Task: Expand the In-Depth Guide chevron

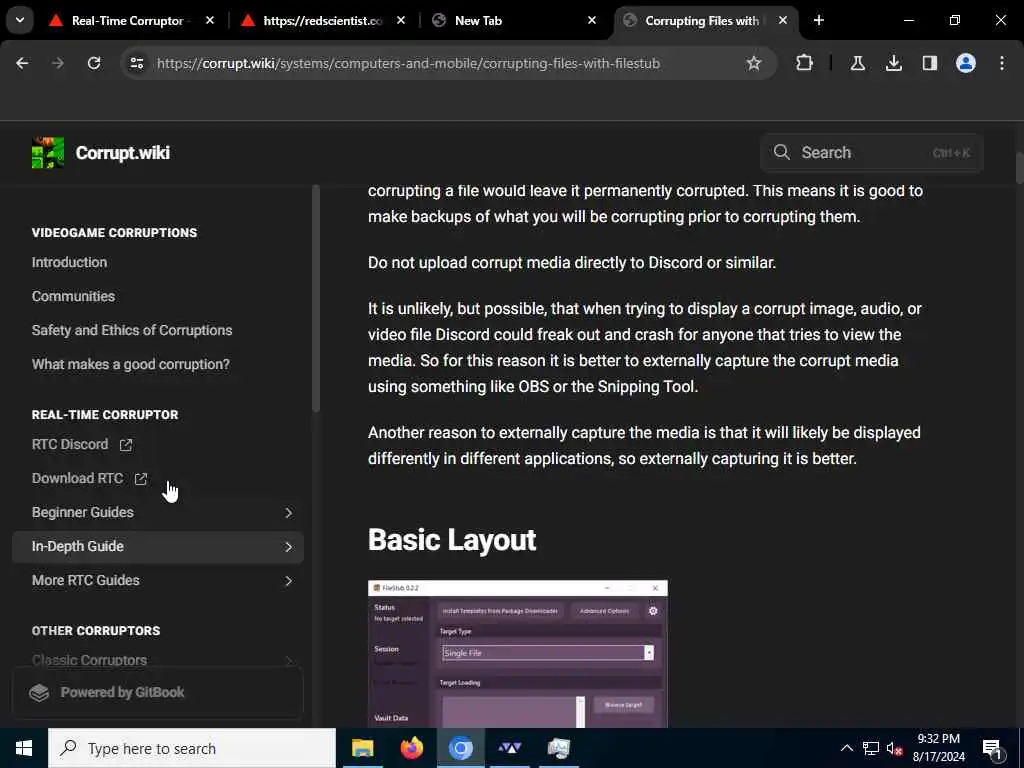Action: [288, 547]
